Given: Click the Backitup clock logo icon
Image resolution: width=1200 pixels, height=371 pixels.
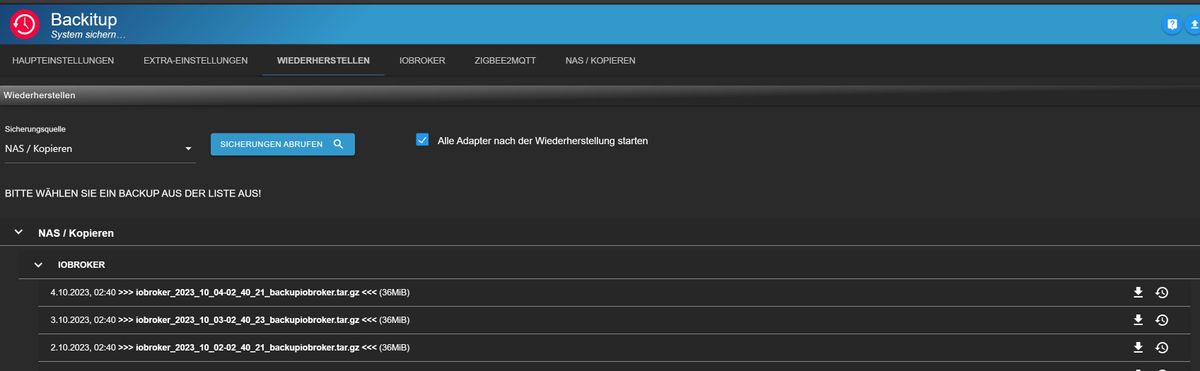Looking at the screenshot, I should [24, 24].
